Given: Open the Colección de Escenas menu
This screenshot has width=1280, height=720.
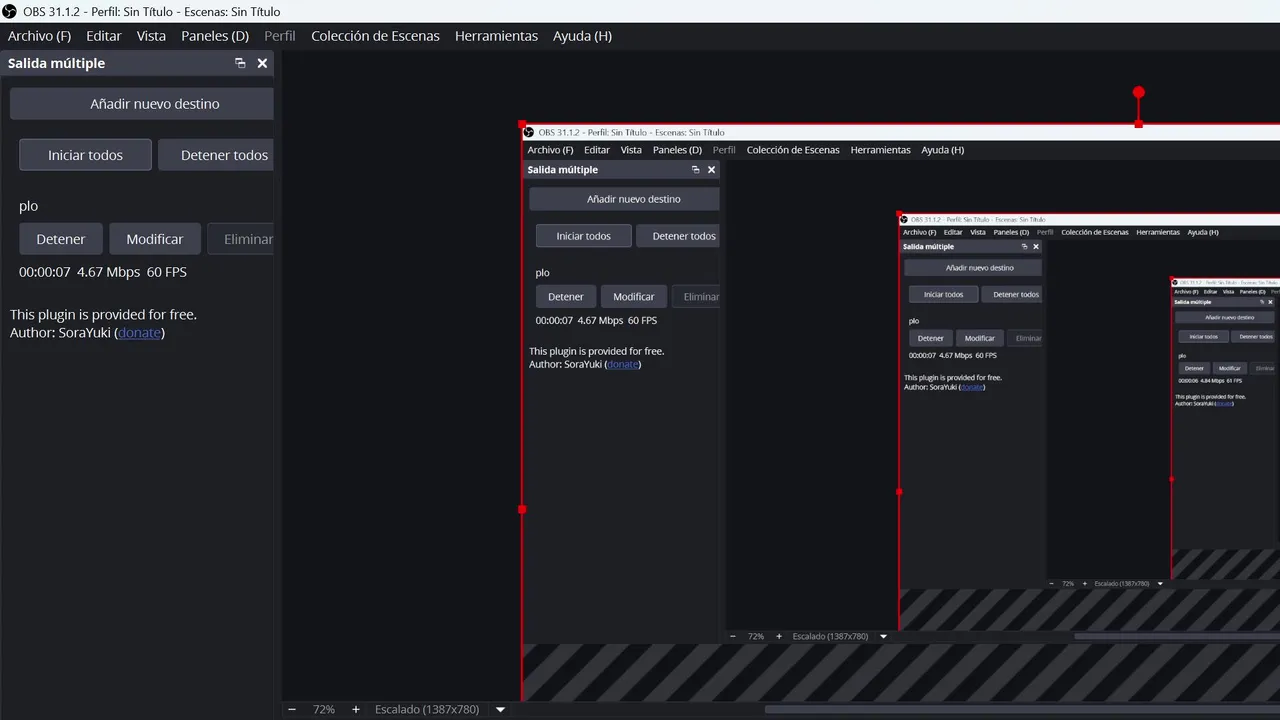Looking at the screenshot, I should pyautogui.click(x=375, y=36).
